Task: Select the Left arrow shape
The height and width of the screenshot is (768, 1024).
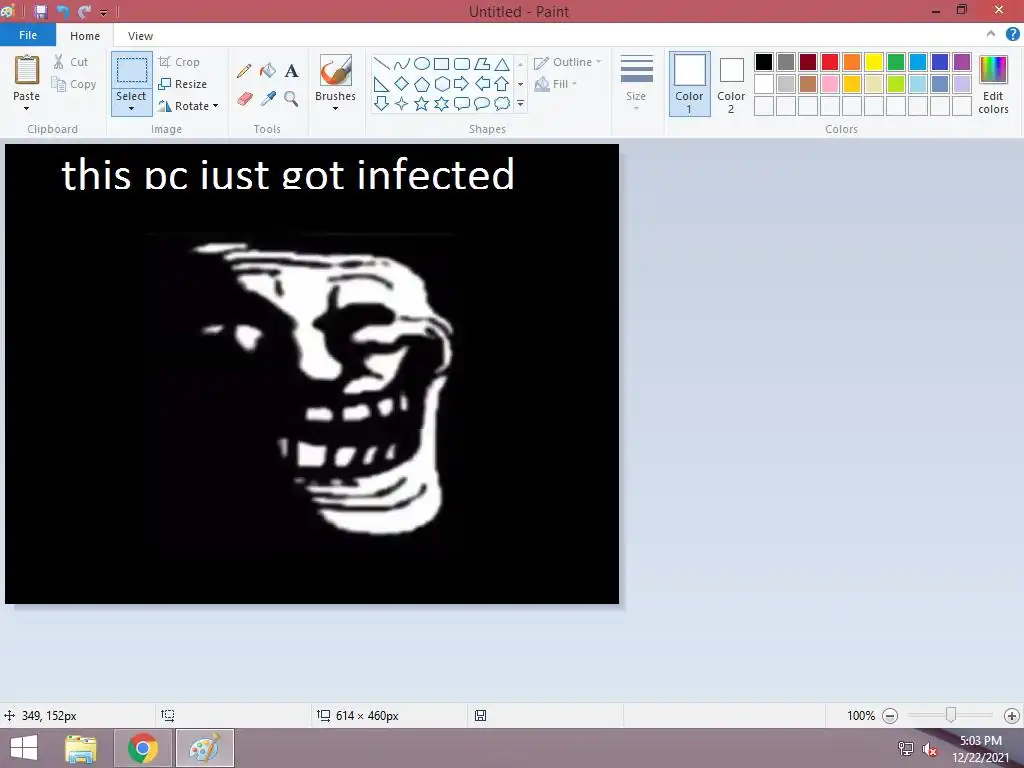Action: pyautogui.click(x=482, y=84)
